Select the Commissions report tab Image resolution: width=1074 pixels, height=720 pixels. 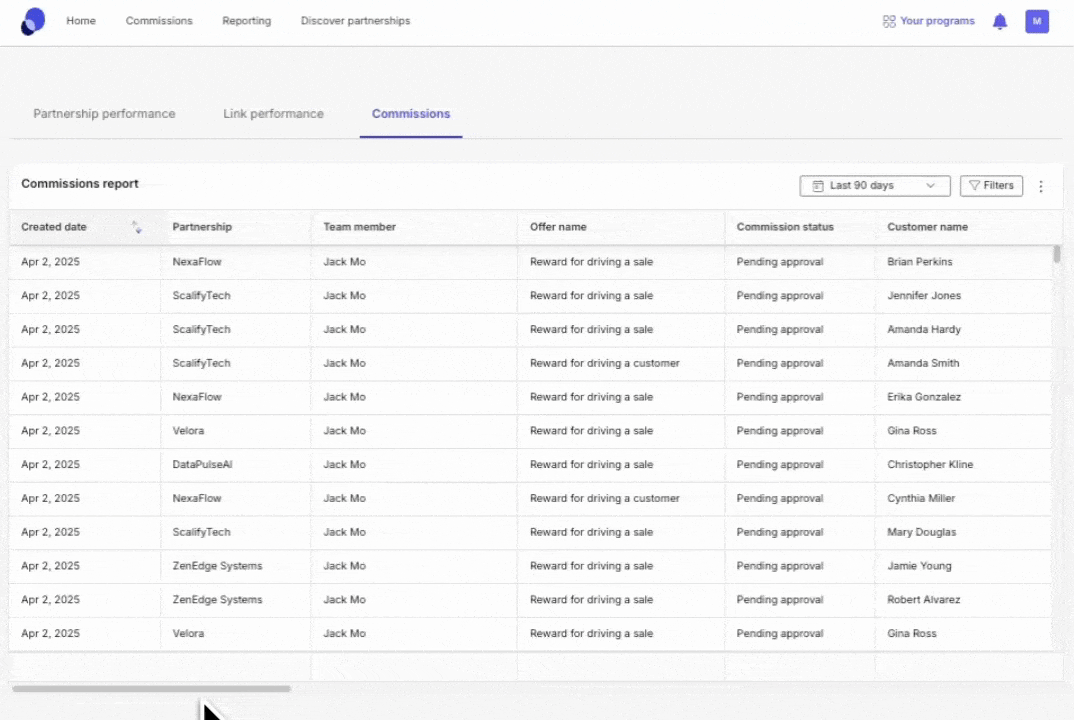[411, 114]
